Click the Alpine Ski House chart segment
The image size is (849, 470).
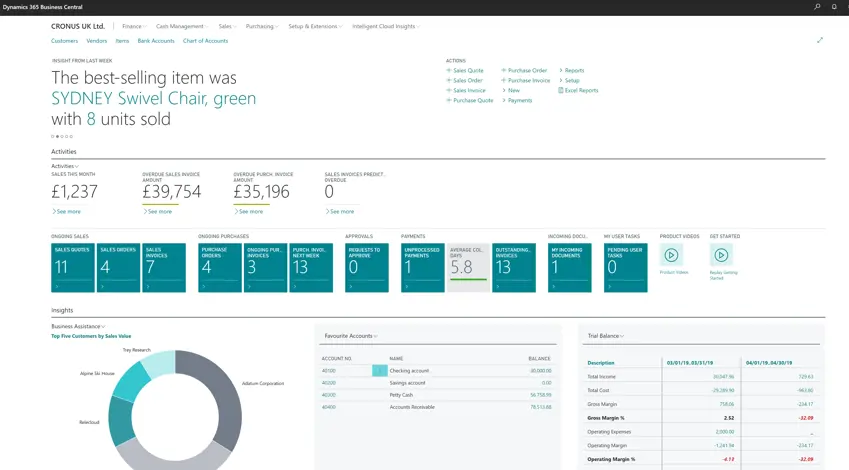click(130, 381)
